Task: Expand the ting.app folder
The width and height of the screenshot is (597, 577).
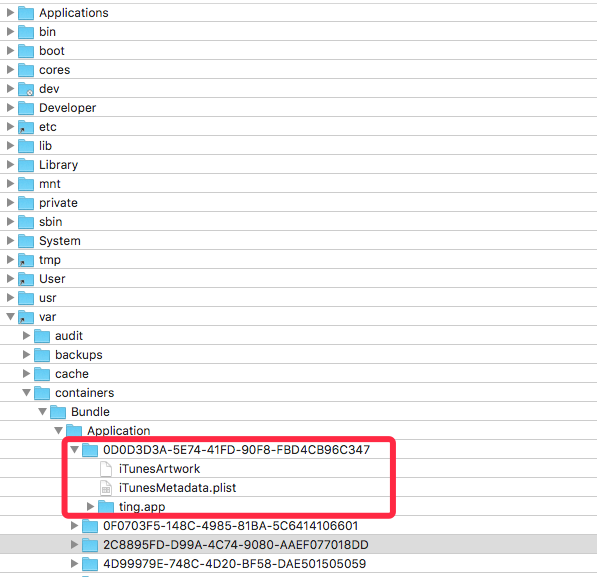Action: coord(90,507)
